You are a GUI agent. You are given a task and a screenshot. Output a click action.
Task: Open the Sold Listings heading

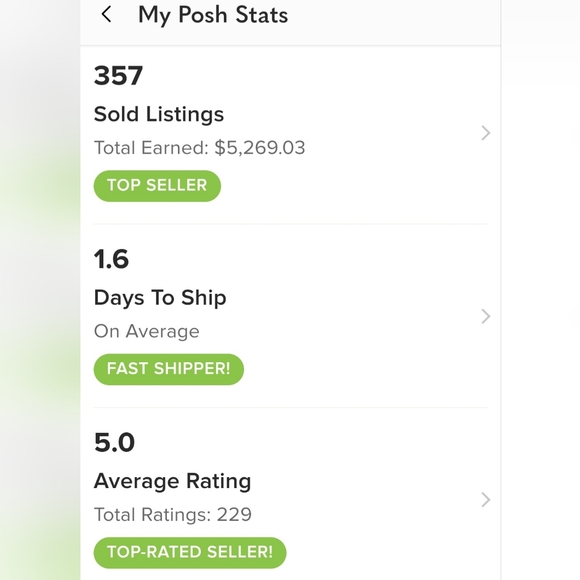(159, 114)
